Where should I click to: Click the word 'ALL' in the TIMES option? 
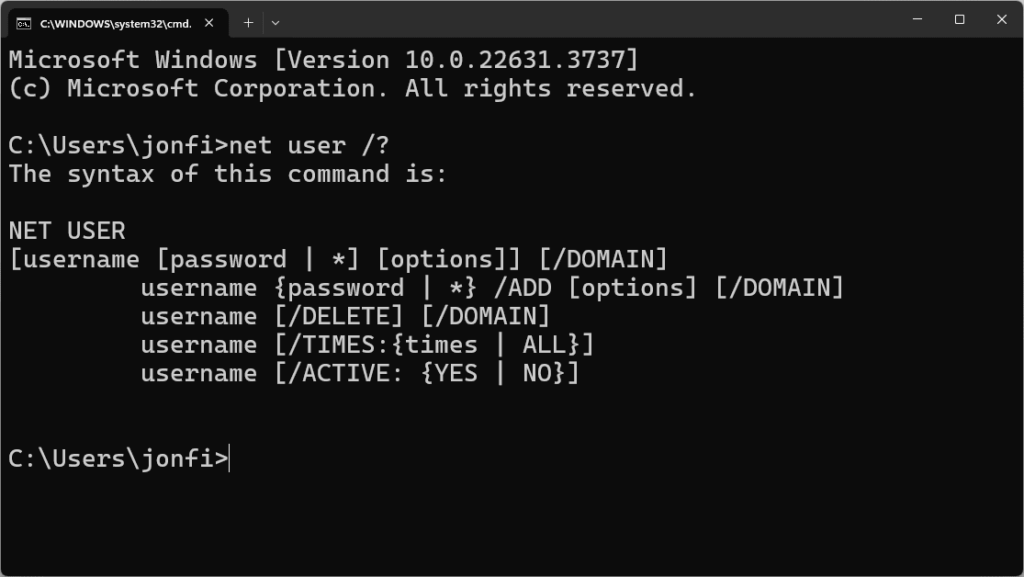pyautogui.click(x=544, y=345)
